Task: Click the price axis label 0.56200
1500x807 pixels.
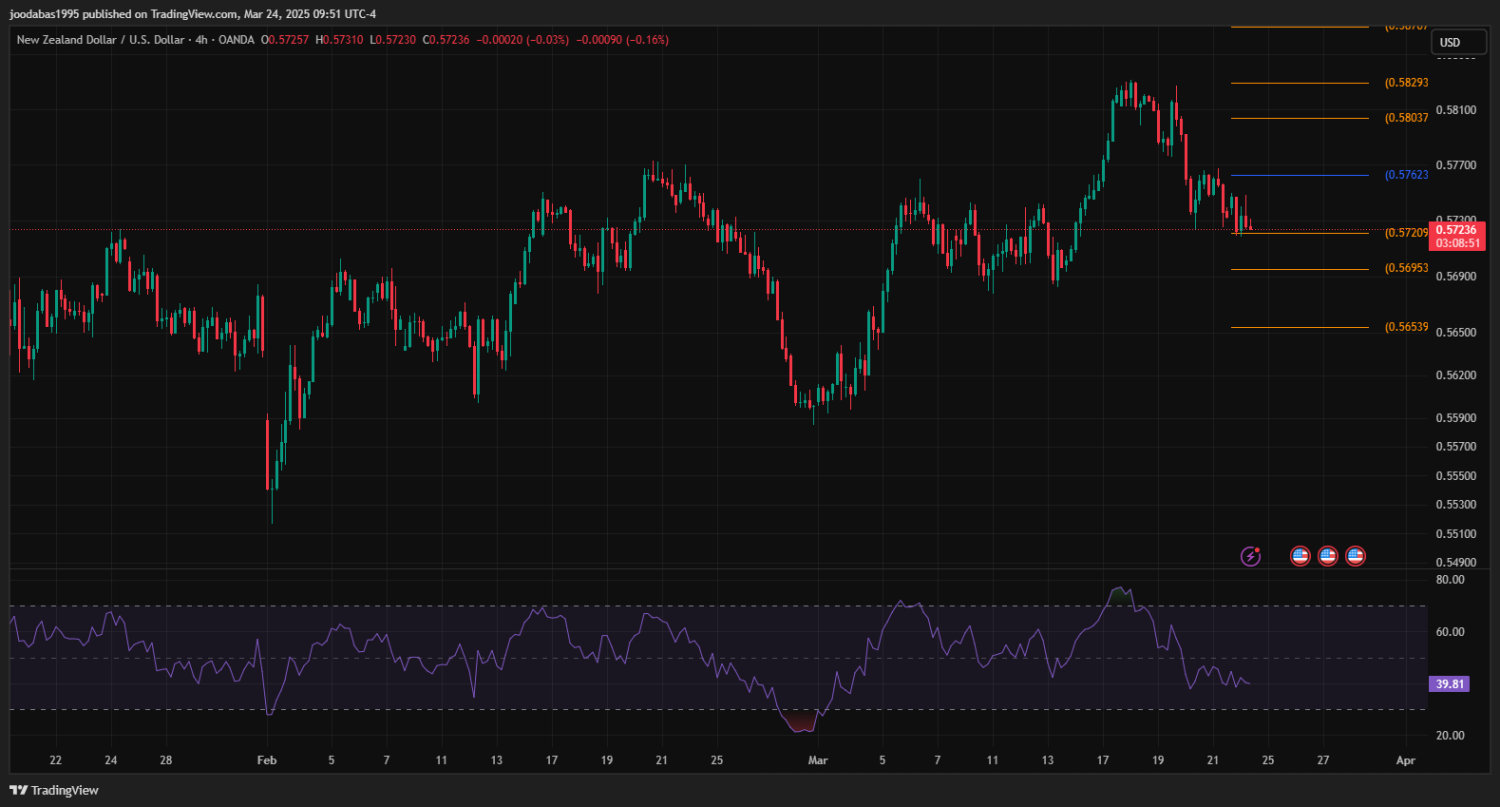Action: tap(1456, 375)
